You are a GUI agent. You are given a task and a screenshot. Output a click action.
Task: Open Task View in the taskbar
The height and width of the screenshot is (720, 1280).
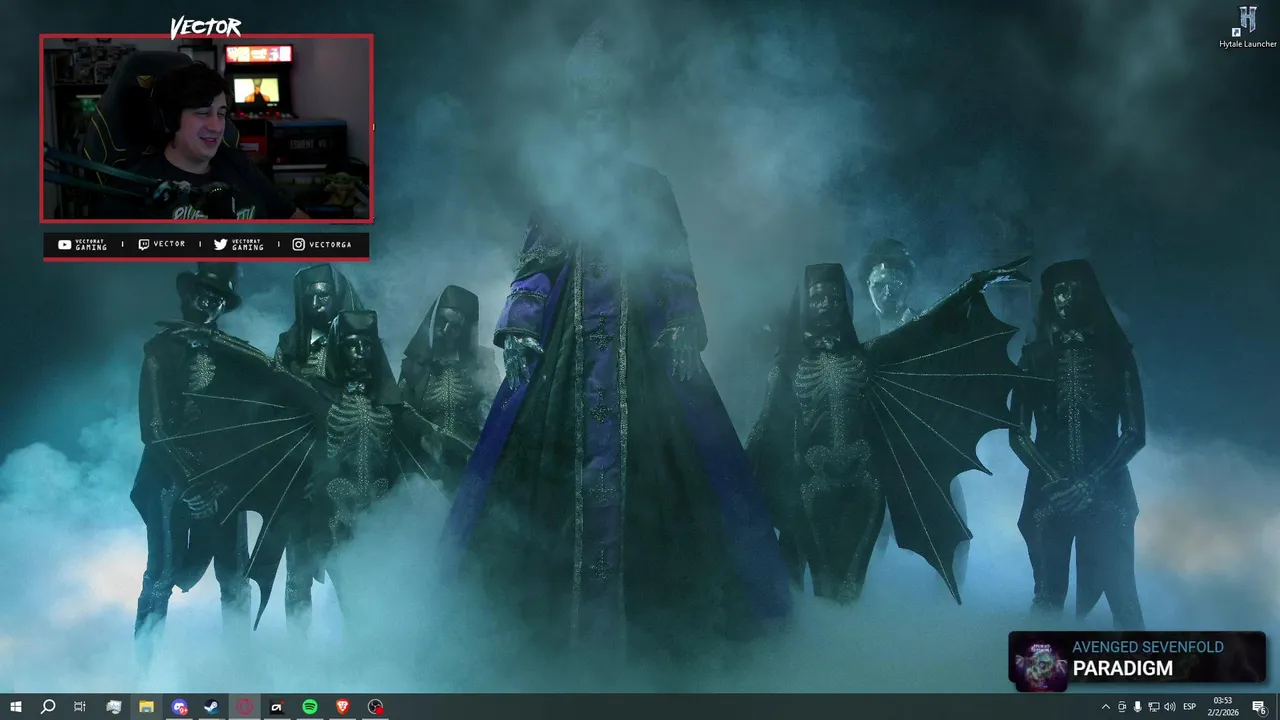80,707
